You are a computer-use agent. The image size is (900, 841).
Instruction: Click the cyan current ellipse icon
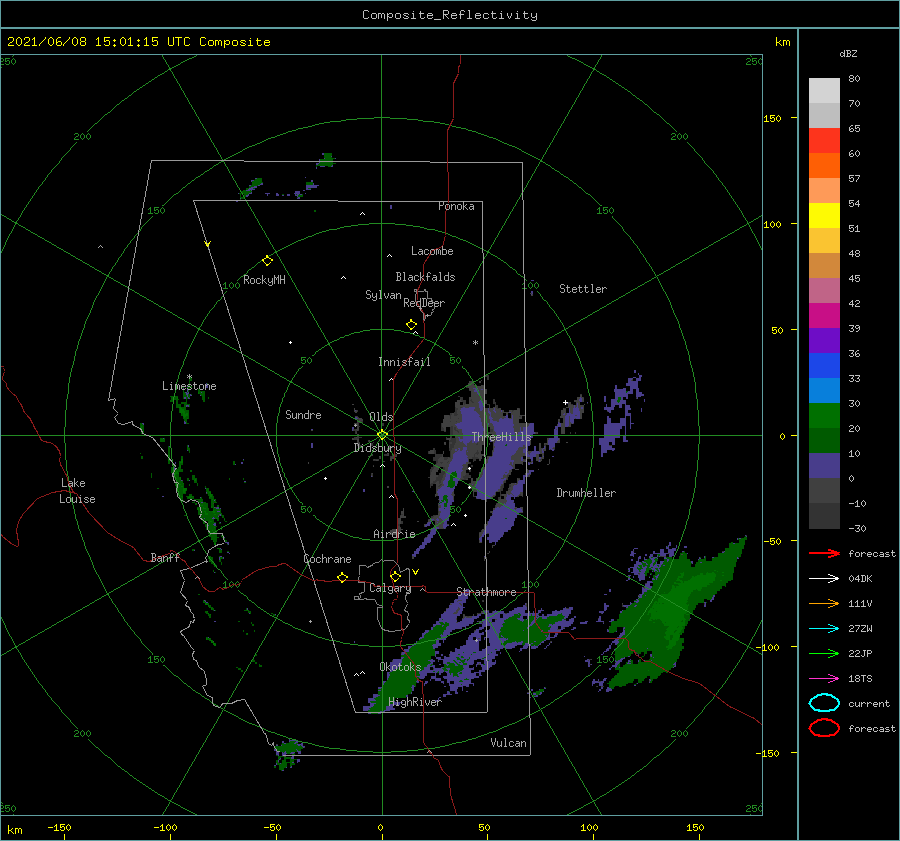[x=824, y=703]
